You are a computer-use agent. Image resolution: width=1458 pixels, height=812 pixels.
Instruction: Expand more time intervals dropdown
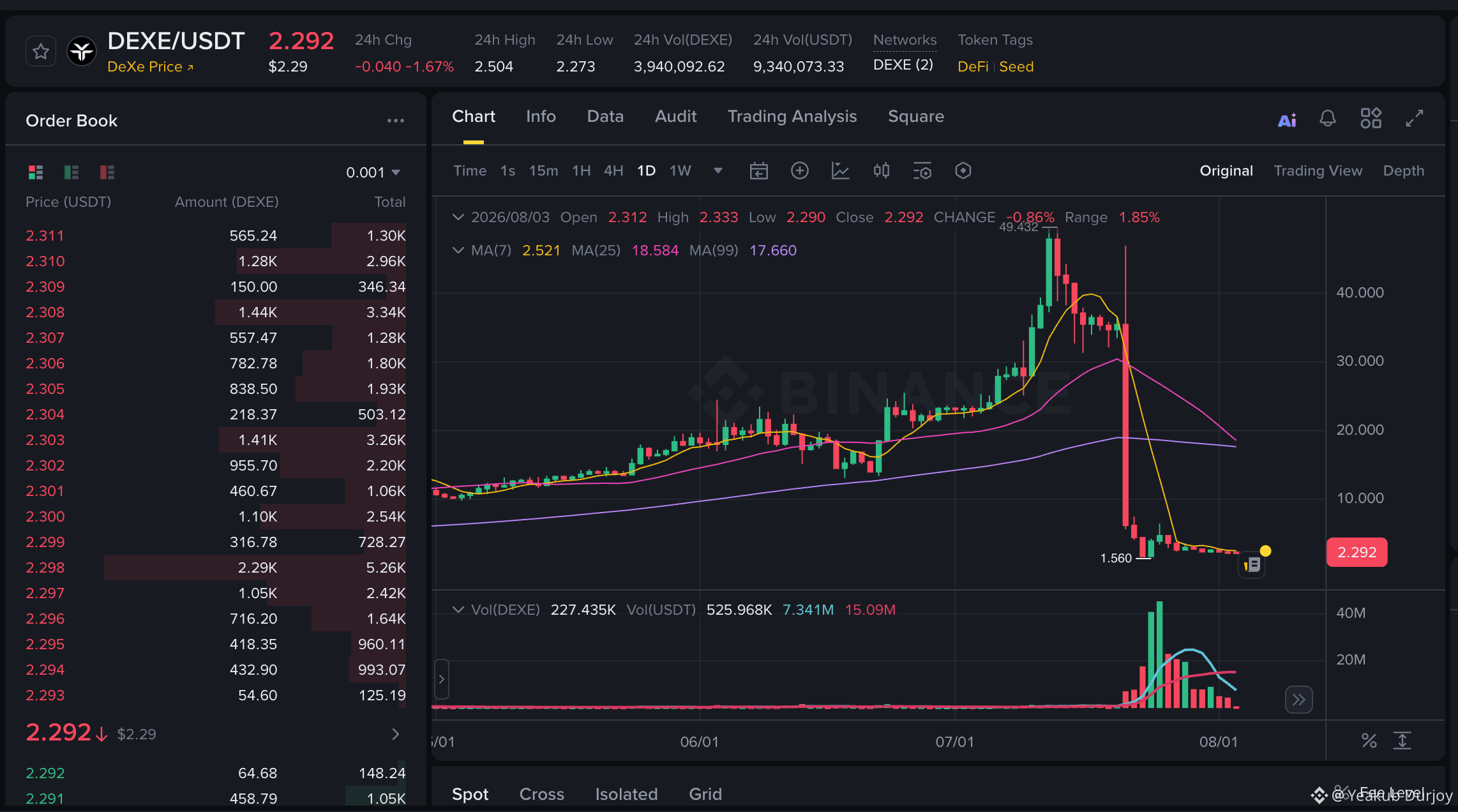(718, 170)
